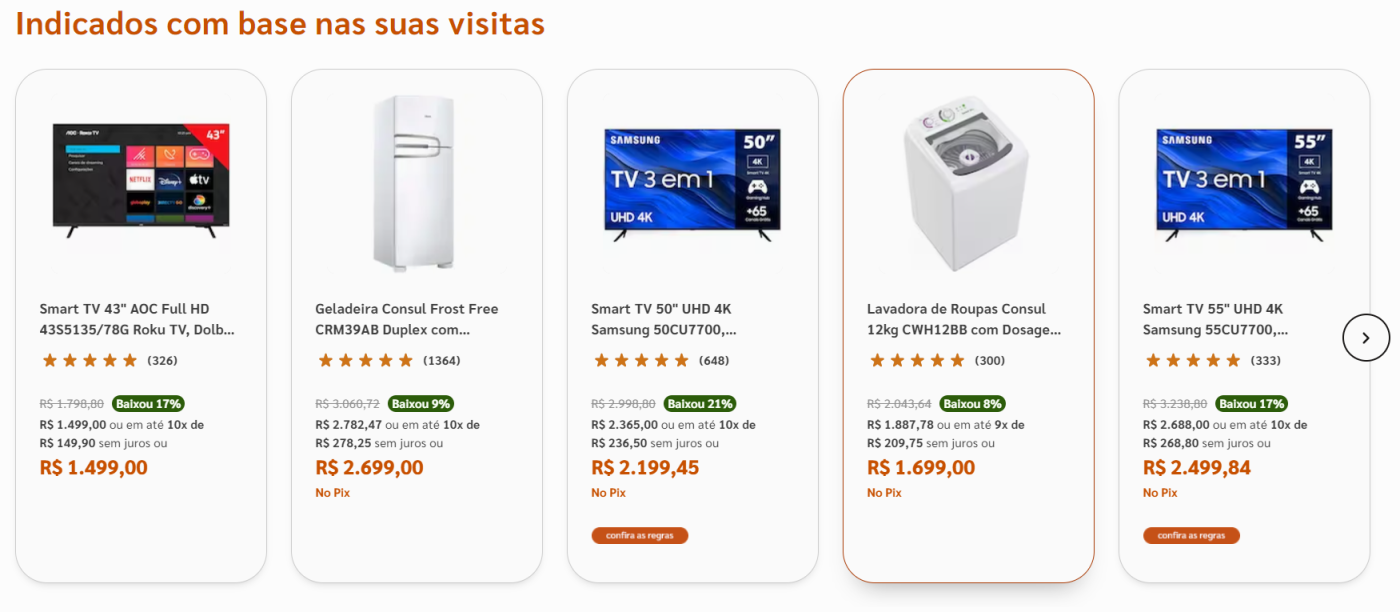Click star rating with 326 reviews
Image resolution: width=1400 pixels, height=612 pixels.
click(x=89, y=361)
